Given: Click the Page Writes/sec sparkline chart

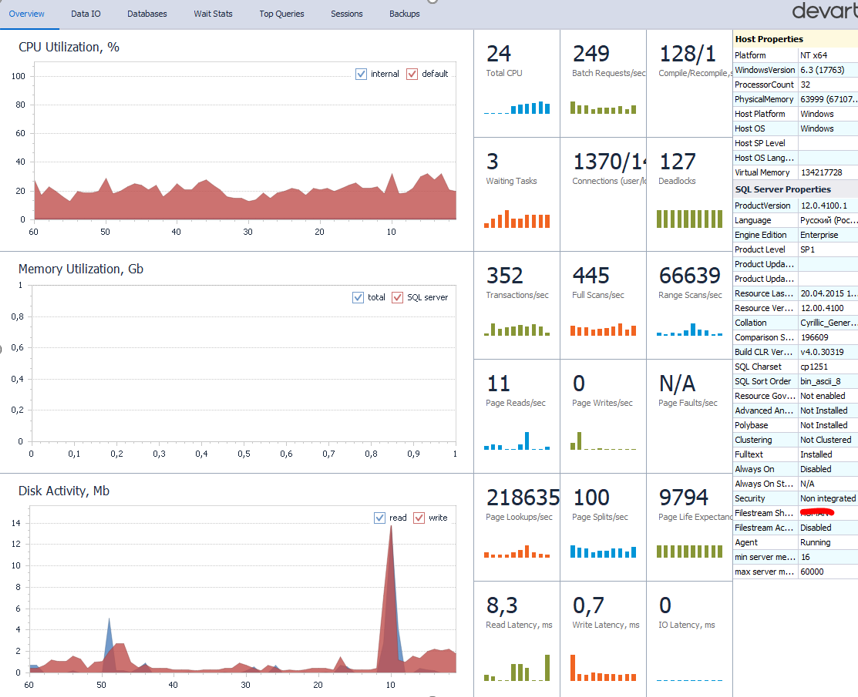Looking at the screenshot, I should pyautogui.click(x=603, y=441).
